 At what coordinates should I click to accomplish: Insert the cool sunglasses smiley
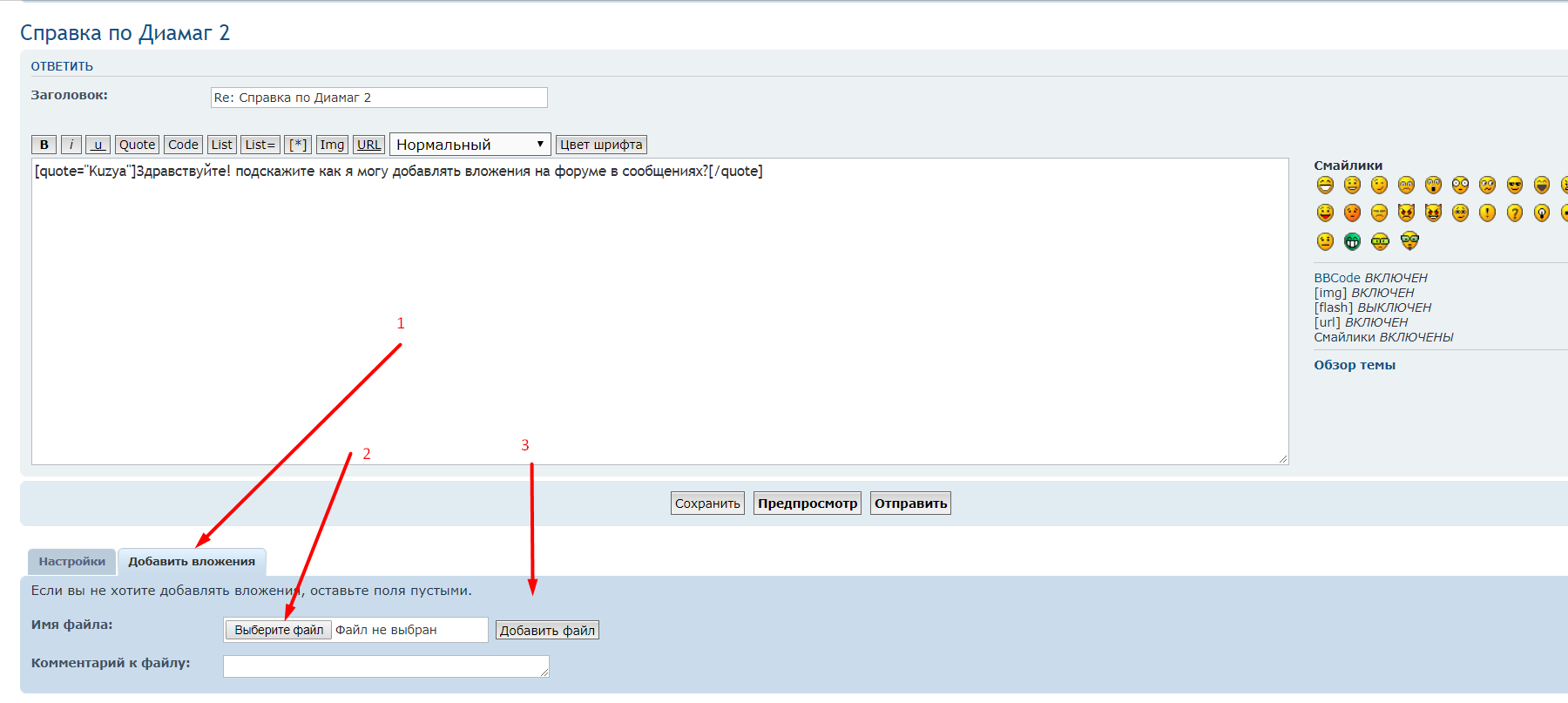(x=1515, y=185)
